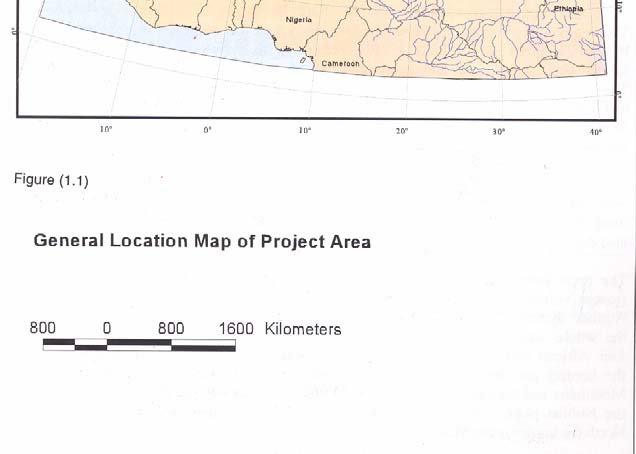Screen dimensions: 636x454
Task: Click the 10° longitude label beneath Cameroon
Action: coord(305,131)
